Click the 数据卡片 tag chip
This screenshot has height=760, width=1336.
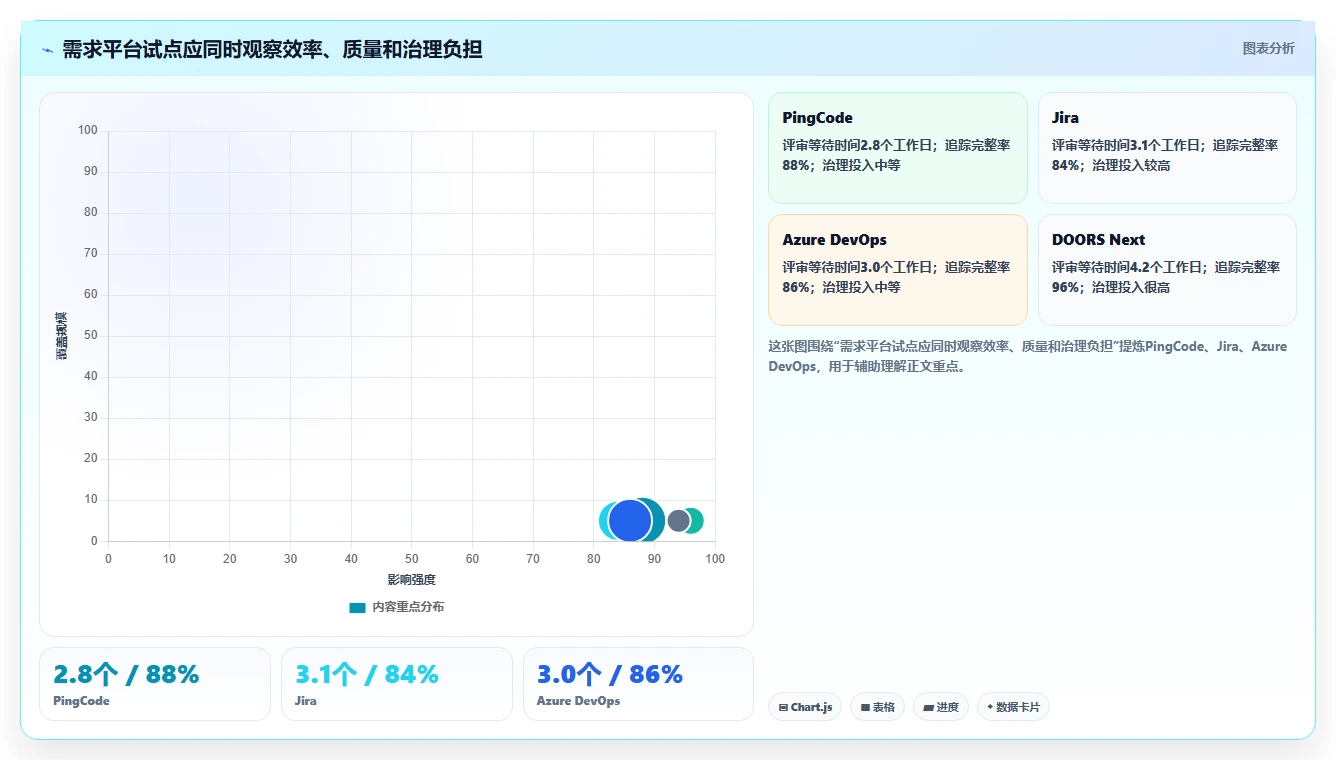tap(1013, 707)
